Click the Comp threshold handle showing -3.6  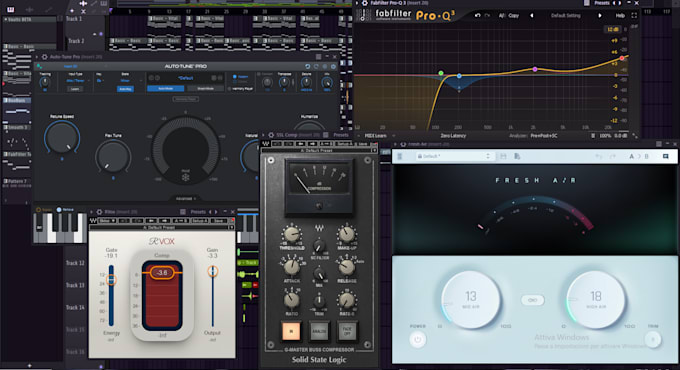coord(162,272)
